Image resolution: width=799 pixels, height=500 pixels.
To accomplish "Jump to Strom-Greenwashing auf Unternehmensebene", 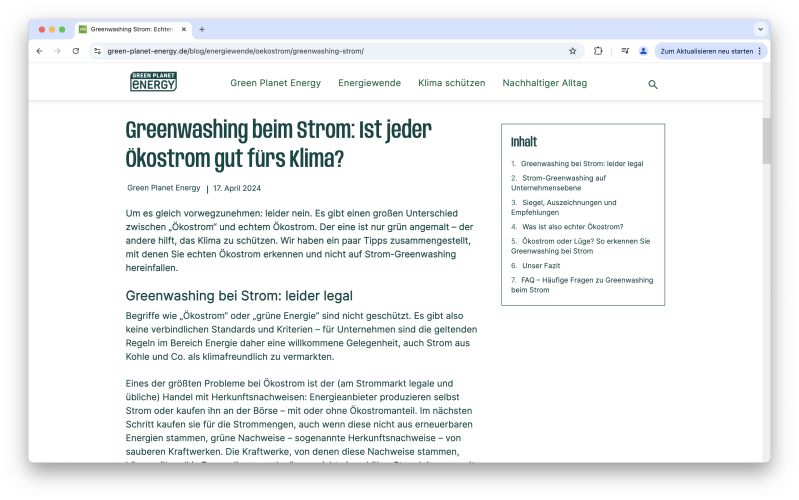I will (558, 183).
